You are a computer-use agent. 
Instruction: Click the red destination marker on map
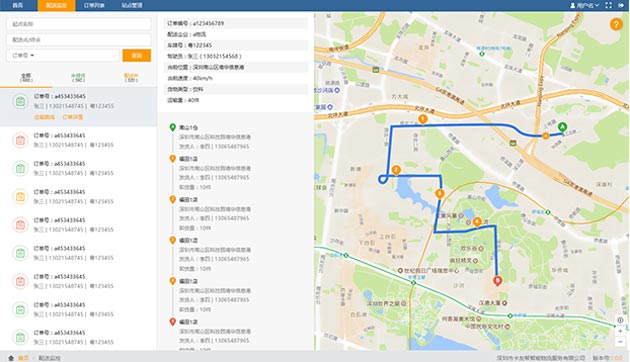click(497, 281)
